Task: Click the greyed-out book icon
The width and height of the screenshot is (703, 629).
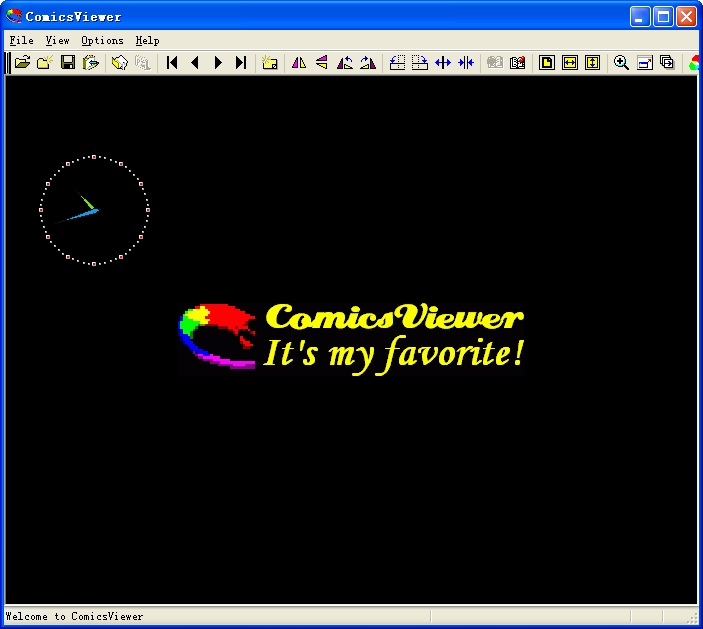Action: click(495, 62)
